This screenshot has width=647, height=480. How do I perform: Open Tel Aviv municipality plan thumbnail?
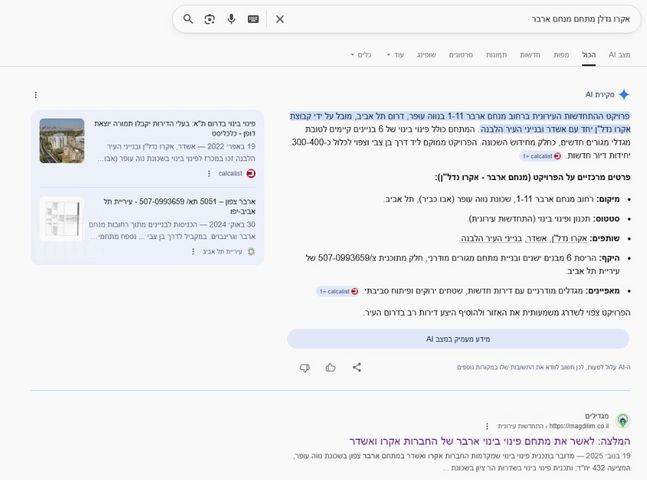(x=62, y=219)
